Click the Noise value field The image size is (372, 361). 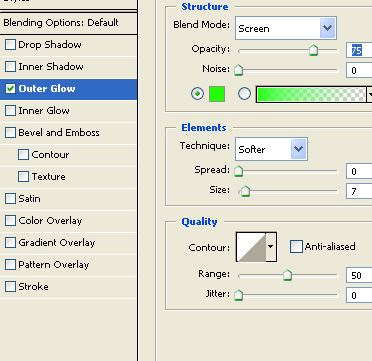pyautogui.click(x=359, y=70)
